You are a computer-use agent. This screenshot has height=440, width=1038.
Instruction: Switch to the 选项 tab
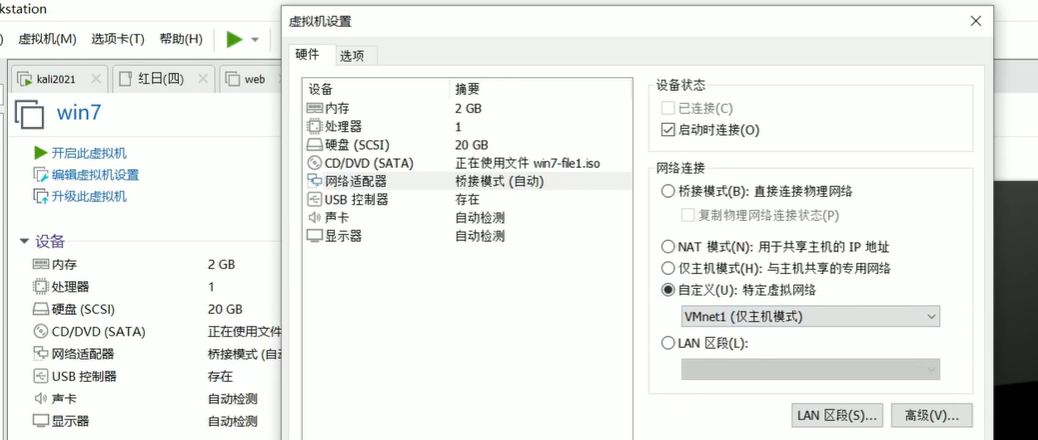click(x=352, y=56)
